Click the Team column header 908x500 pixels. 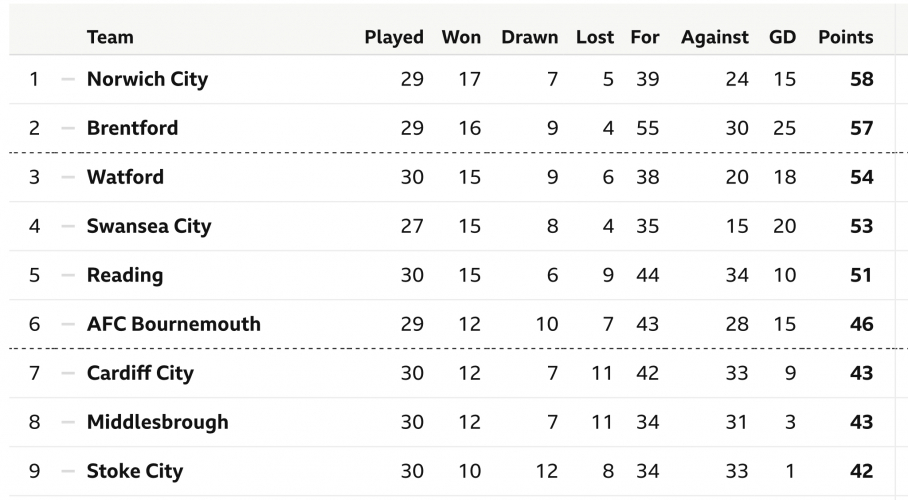(110, 37)
